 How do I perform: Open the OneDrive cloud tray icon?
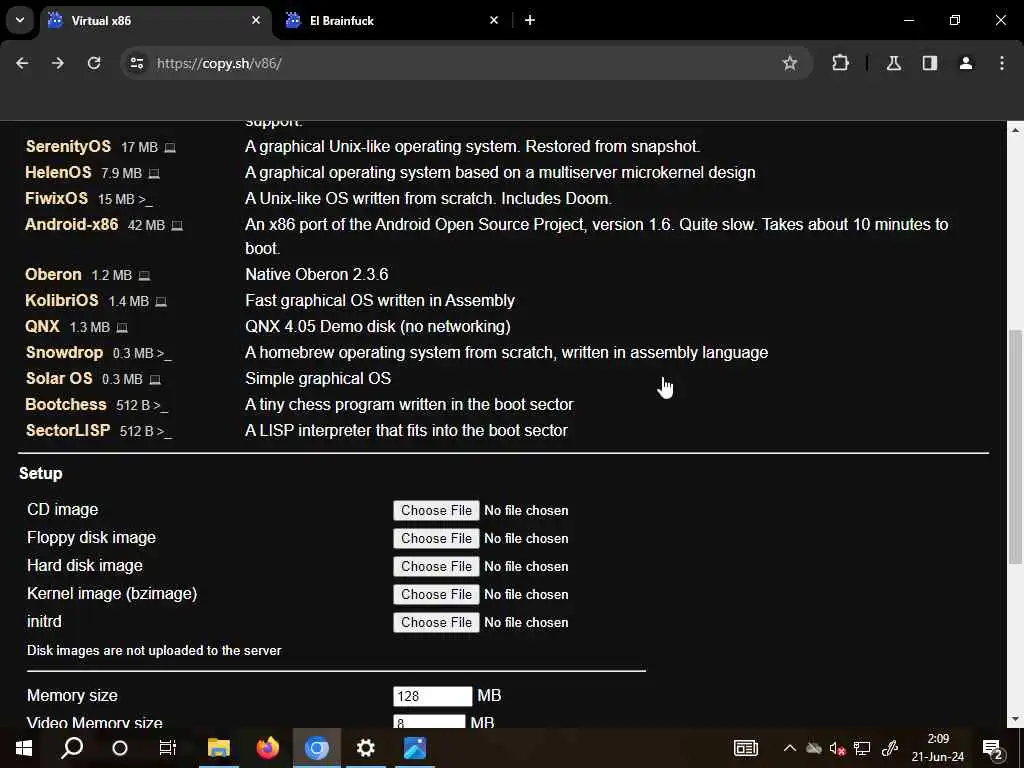pos(814,748)
